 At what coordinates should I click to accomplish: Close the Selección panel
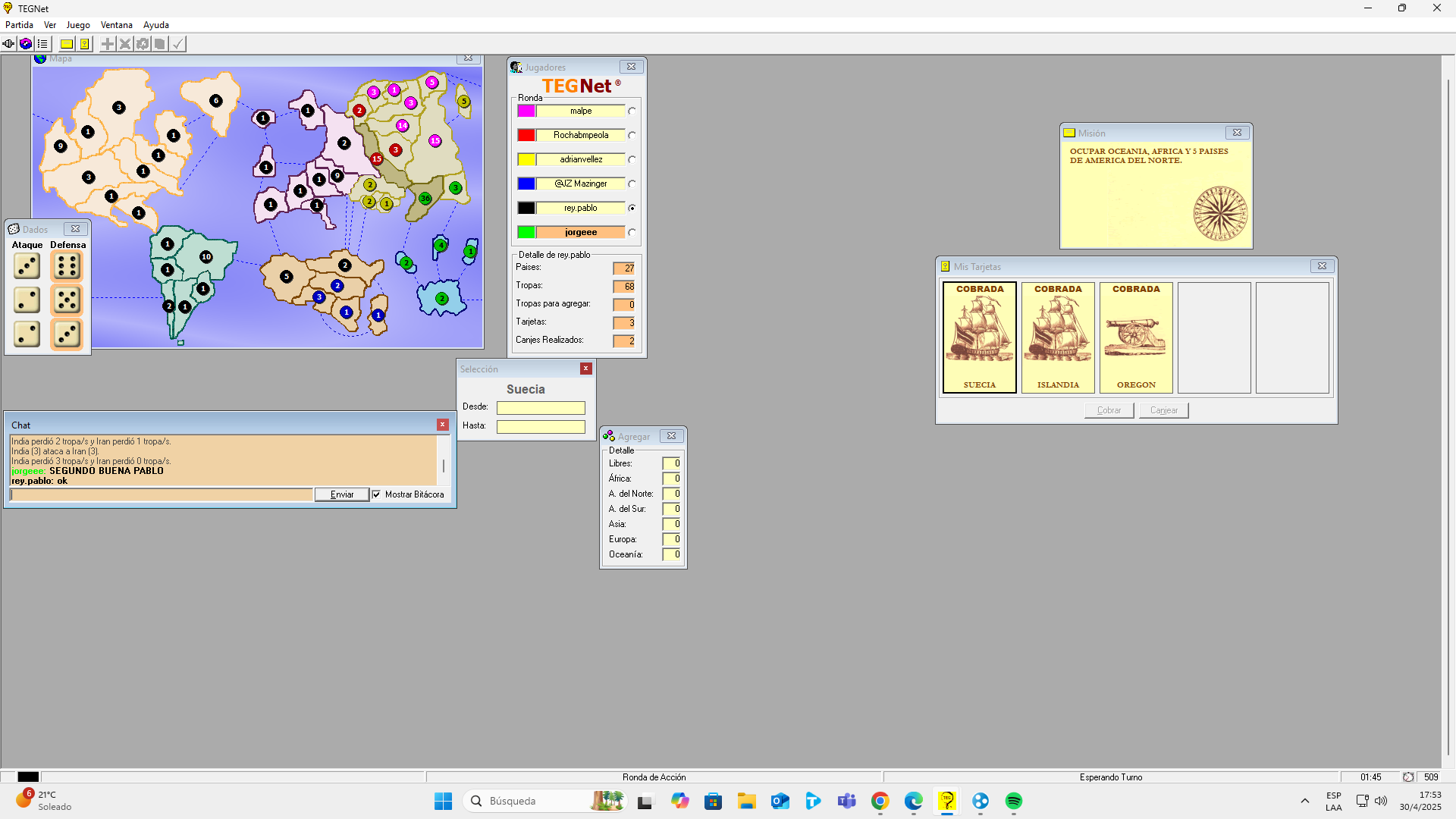[x=586, y=369]
